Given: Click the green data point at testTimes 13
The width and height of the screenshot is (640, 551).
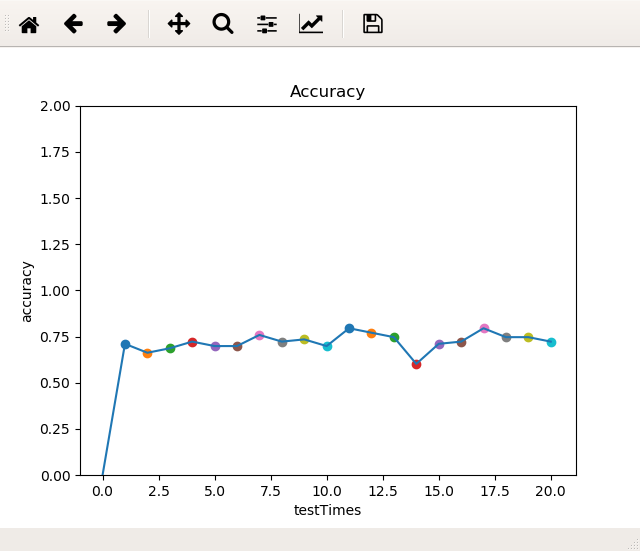Looking at the screenshot, I should [x=394, y=338].
